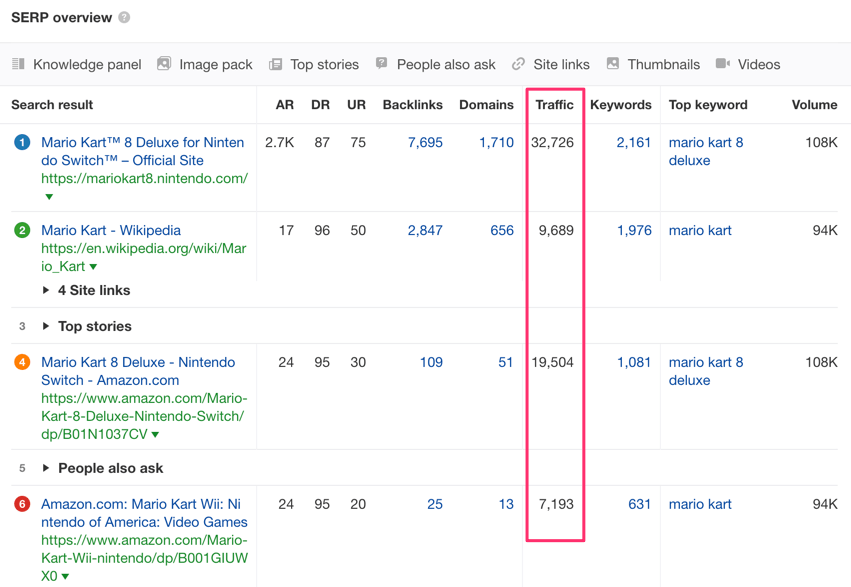The height and width of the screenshot is (587, 851).
Task: Open the Mario Kart - Wikipedia result
Action: (111, 231)
